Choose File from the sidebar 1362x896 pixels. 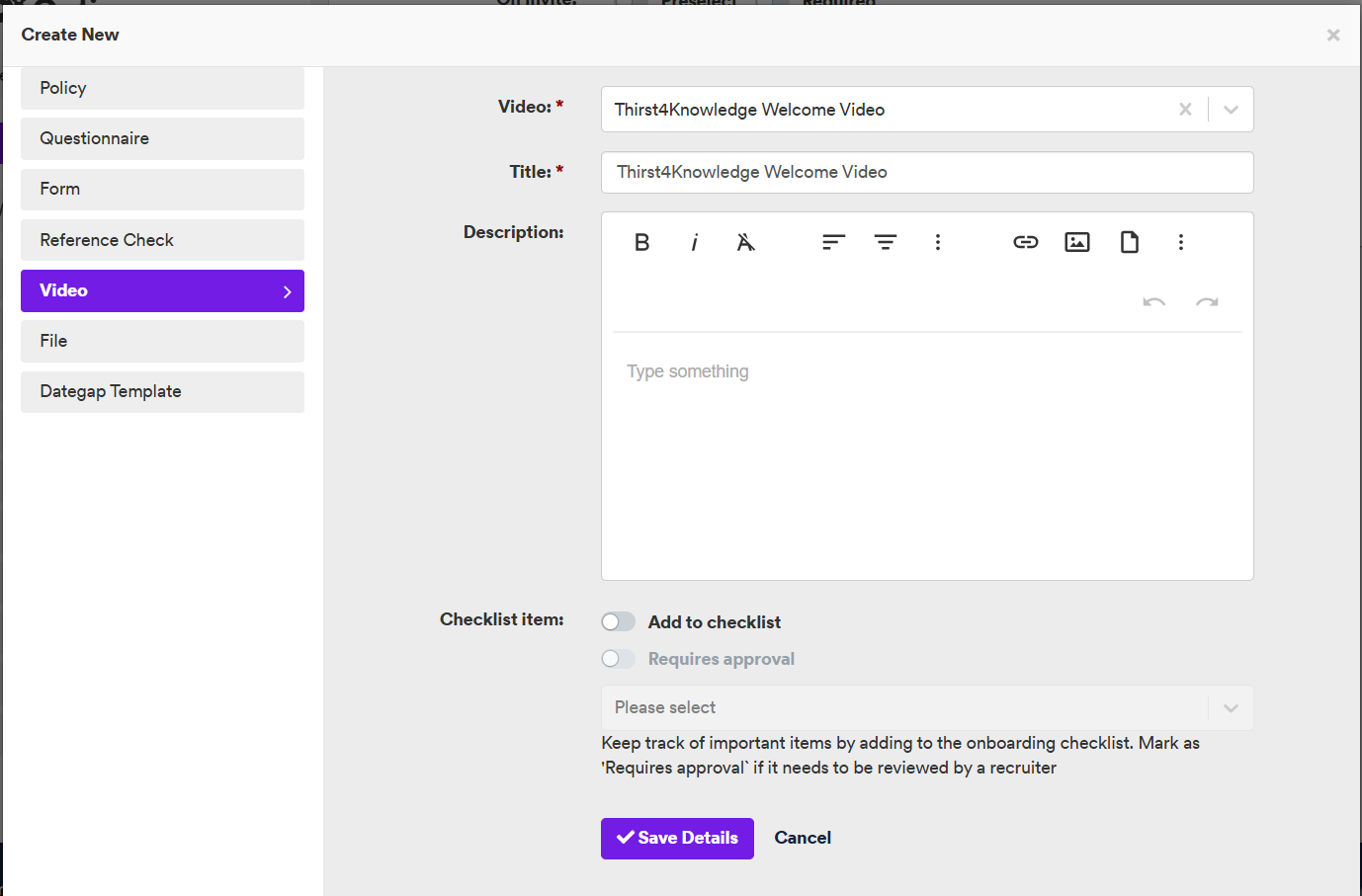(162, 341)
